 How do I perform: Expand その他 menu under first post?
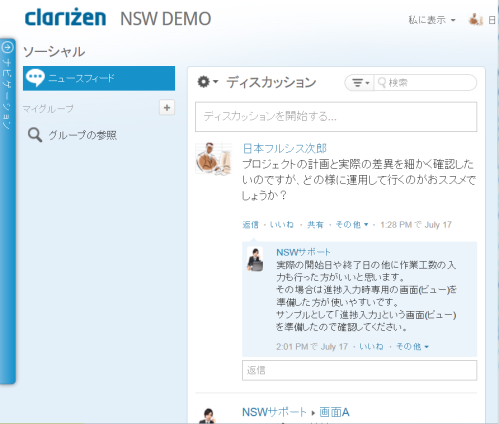tap(352, 225)
